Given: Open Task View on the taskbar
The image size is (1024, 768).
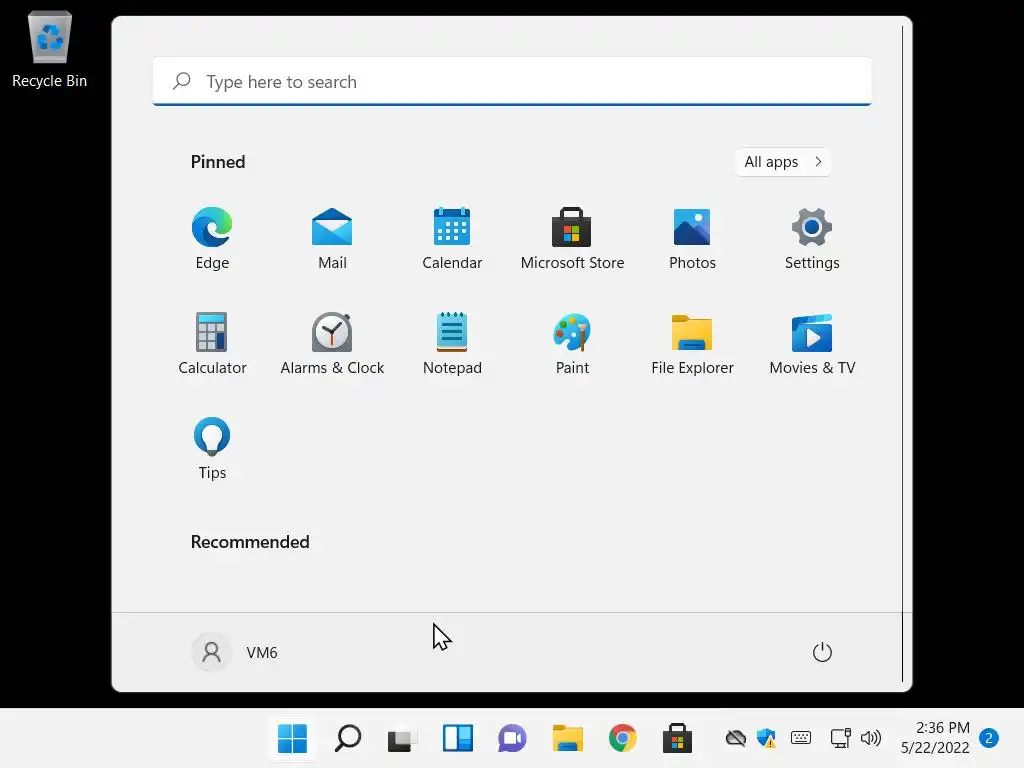Looking at the screenshot, I should (402, 739).
